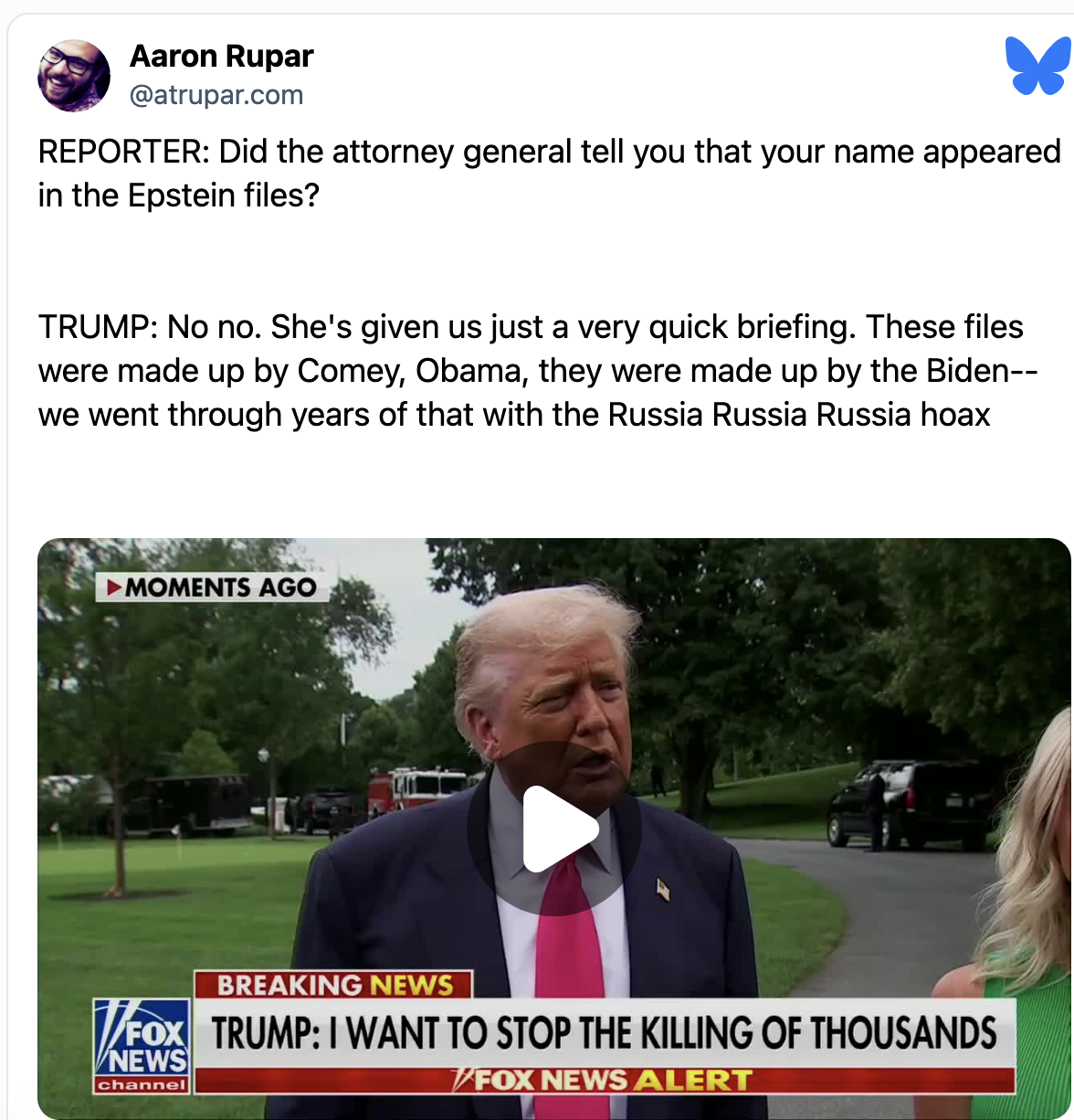Click the TRUMP quote paragraph
Image resolution: width=1074 pixels, height=1120 pixels.
coord(538,370)
